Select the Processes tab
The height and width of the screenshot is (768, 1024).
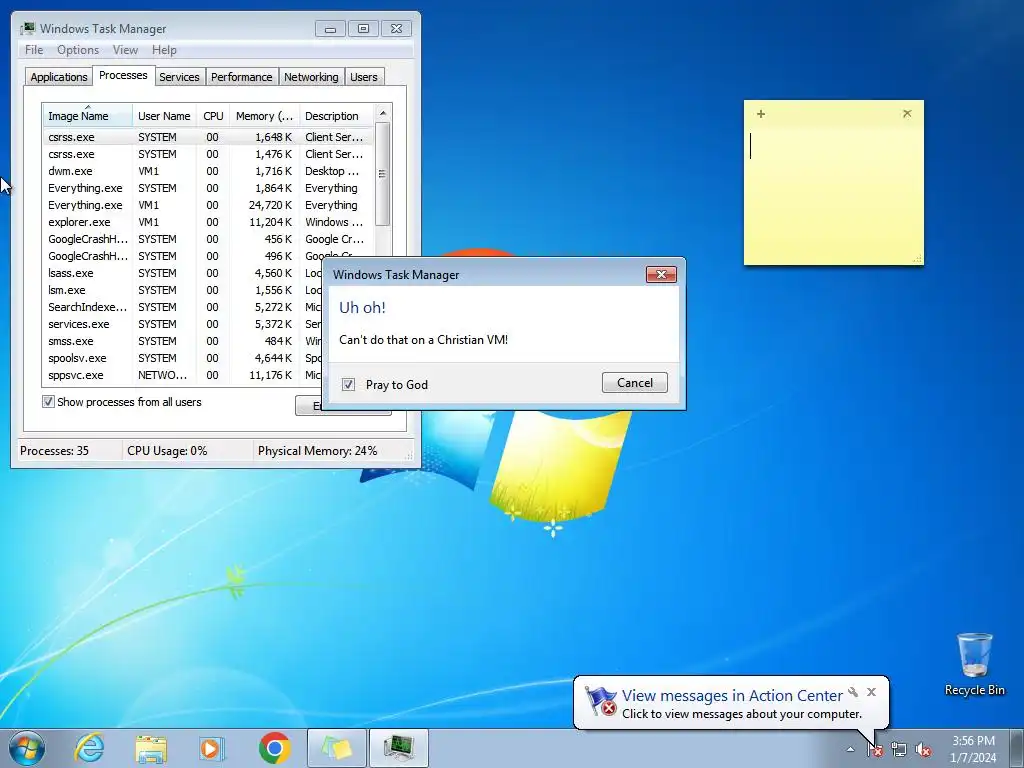pos(123,75)
